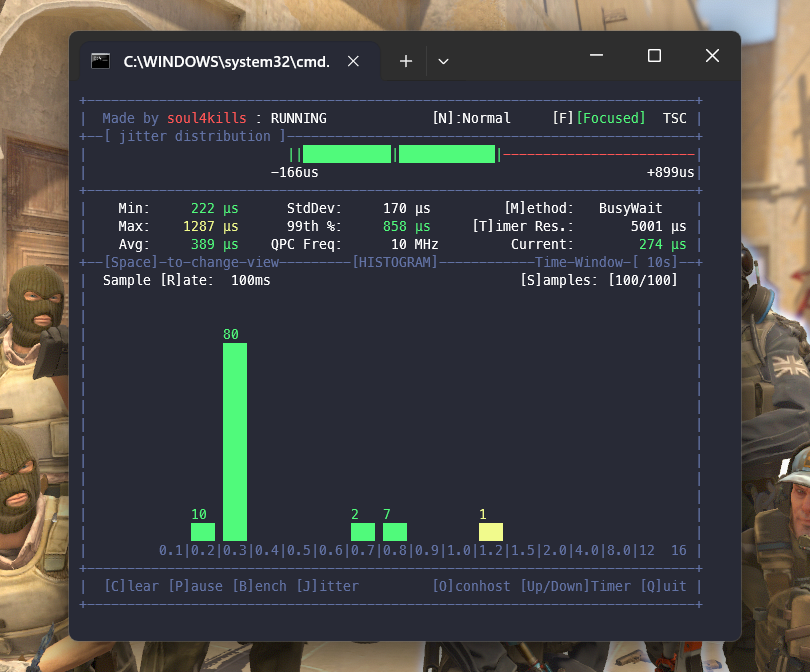Screen dimensions: 810x672
Task: Minimize the terminal window
Action: coord(597,55)
